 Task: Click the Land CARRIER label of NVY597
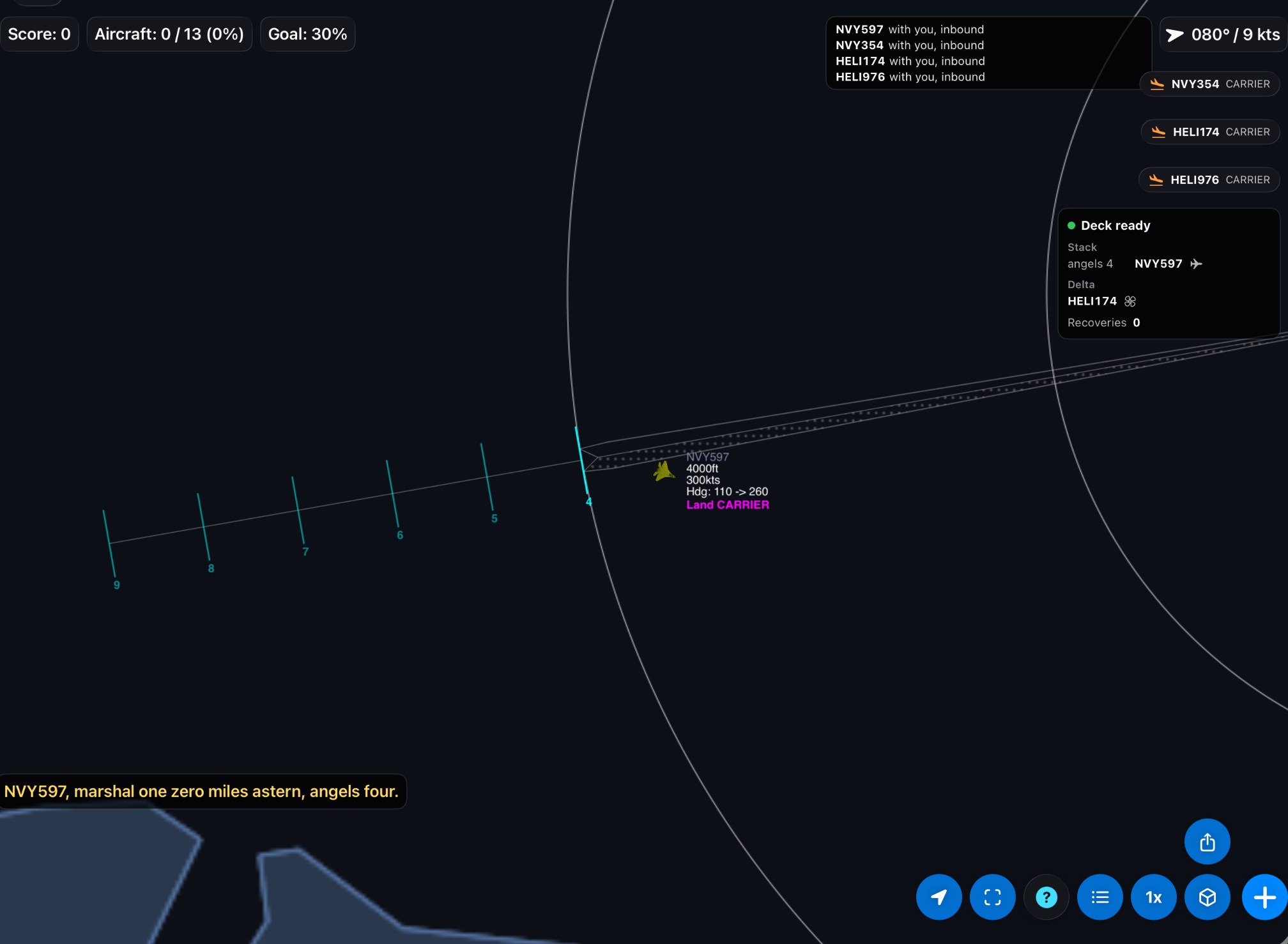tap(728, 505)
